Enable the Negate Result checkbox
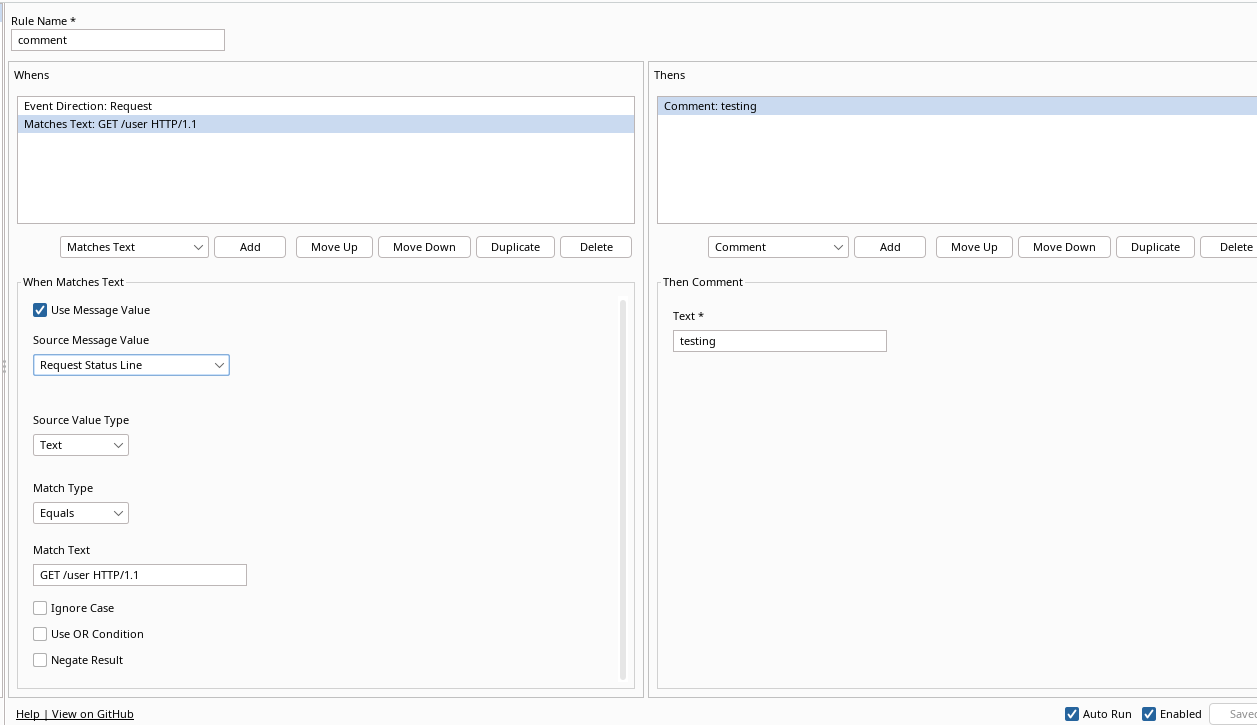This screenshot has height=725, width=1257. (40, 660)
